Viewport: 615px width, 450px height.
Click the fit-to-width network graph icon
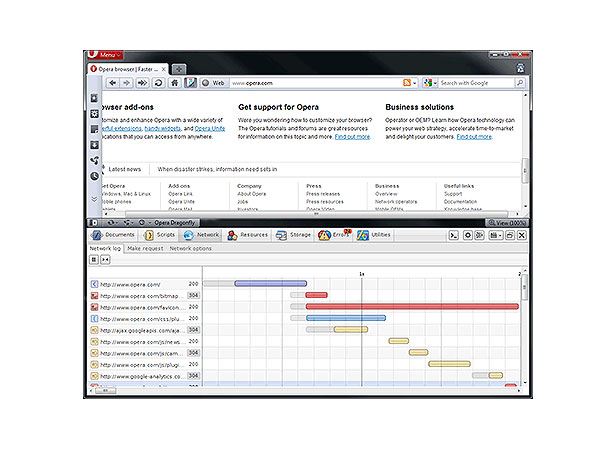(105, 259)
